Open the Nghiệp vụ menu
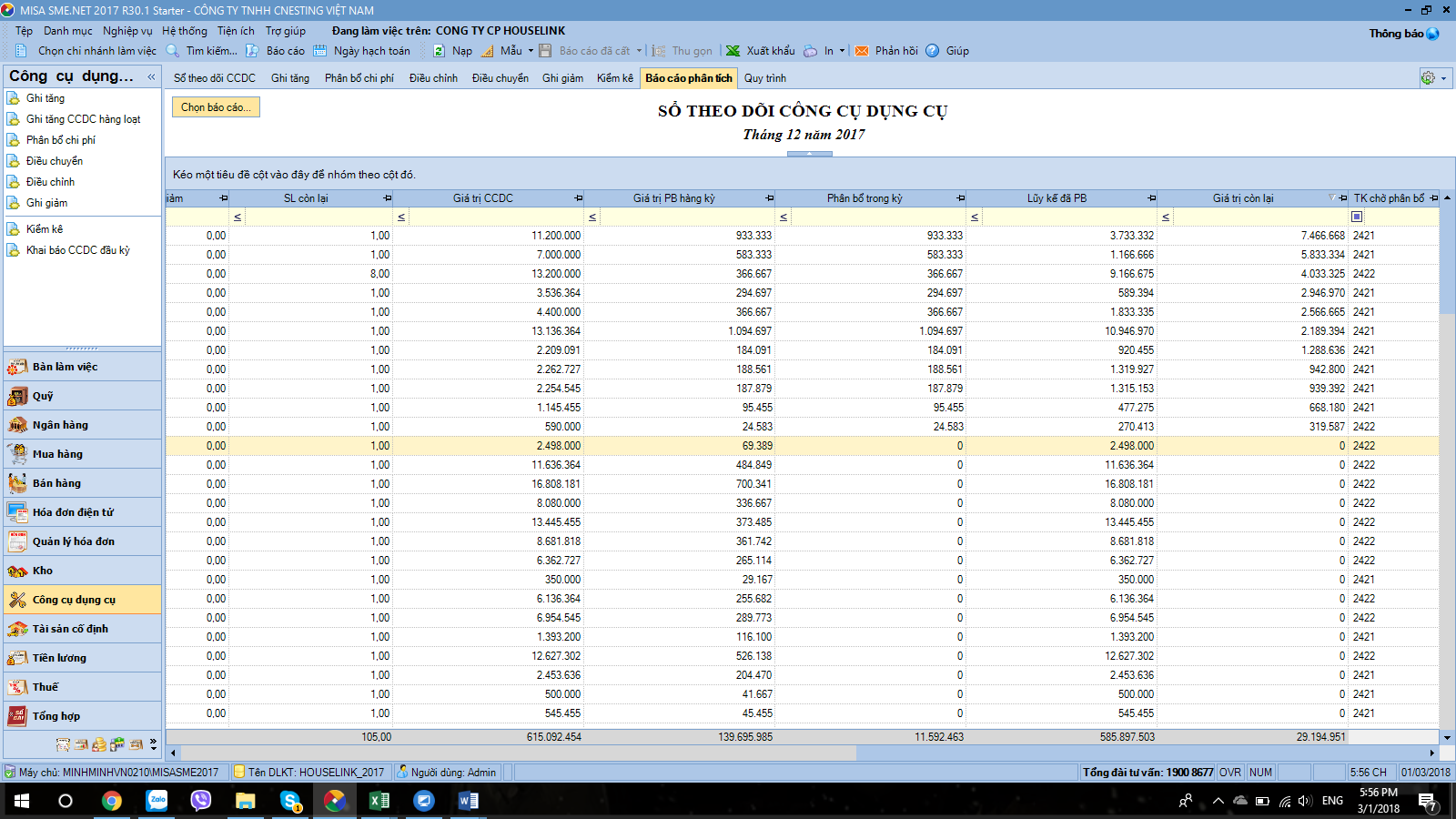1456x819 pixels. 127,31
